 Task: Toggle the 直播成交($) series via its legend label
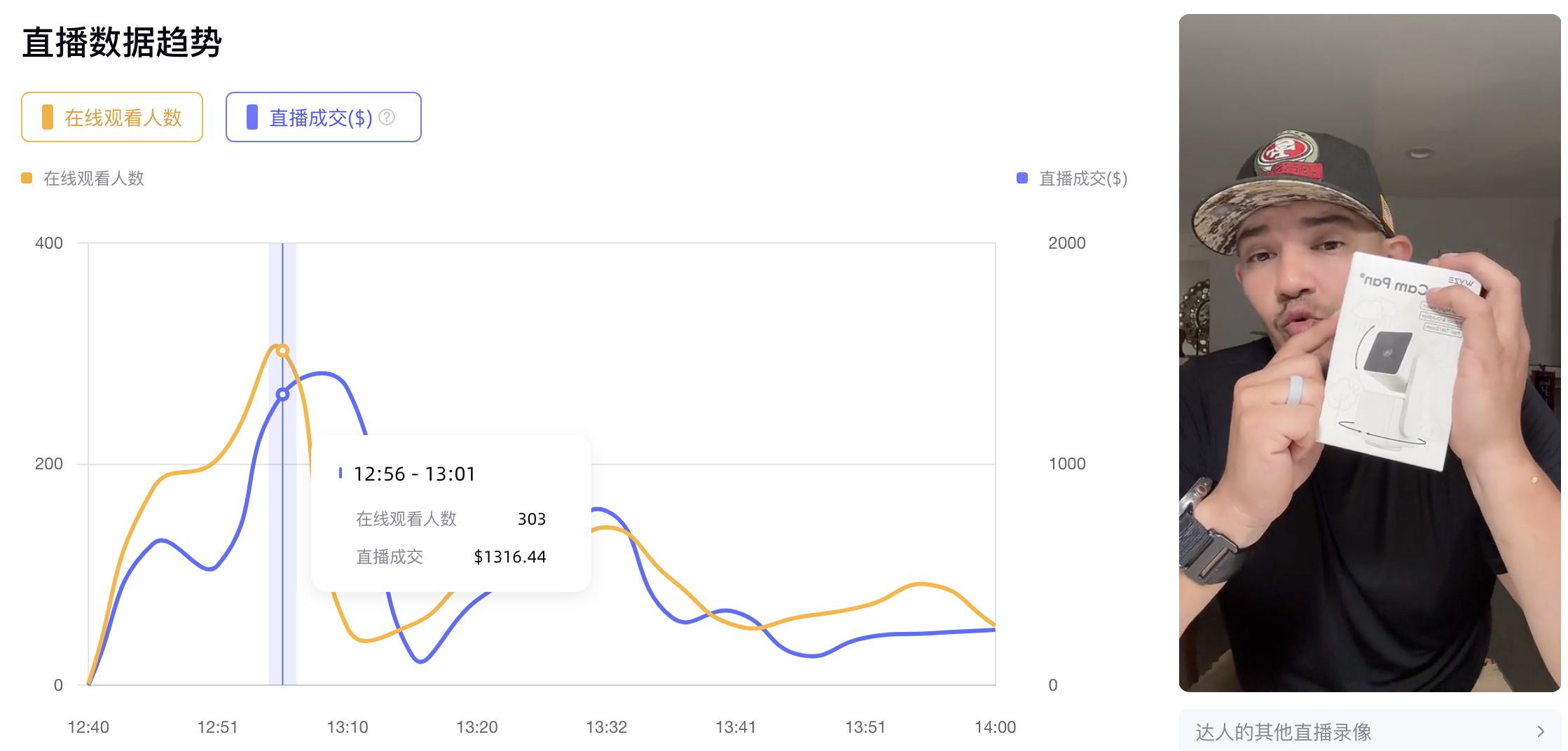(x=1082, y=178)
